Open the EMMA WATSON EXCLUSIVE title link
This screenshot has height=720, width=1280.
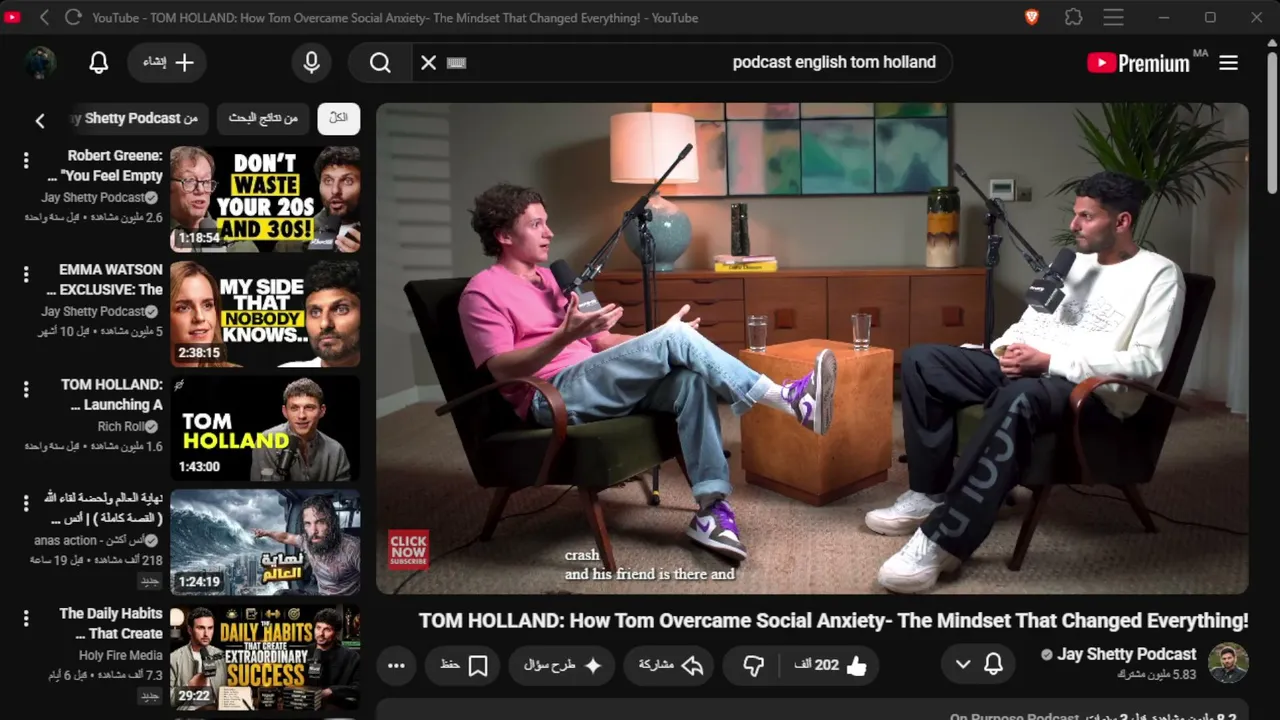tap(104, 280)
